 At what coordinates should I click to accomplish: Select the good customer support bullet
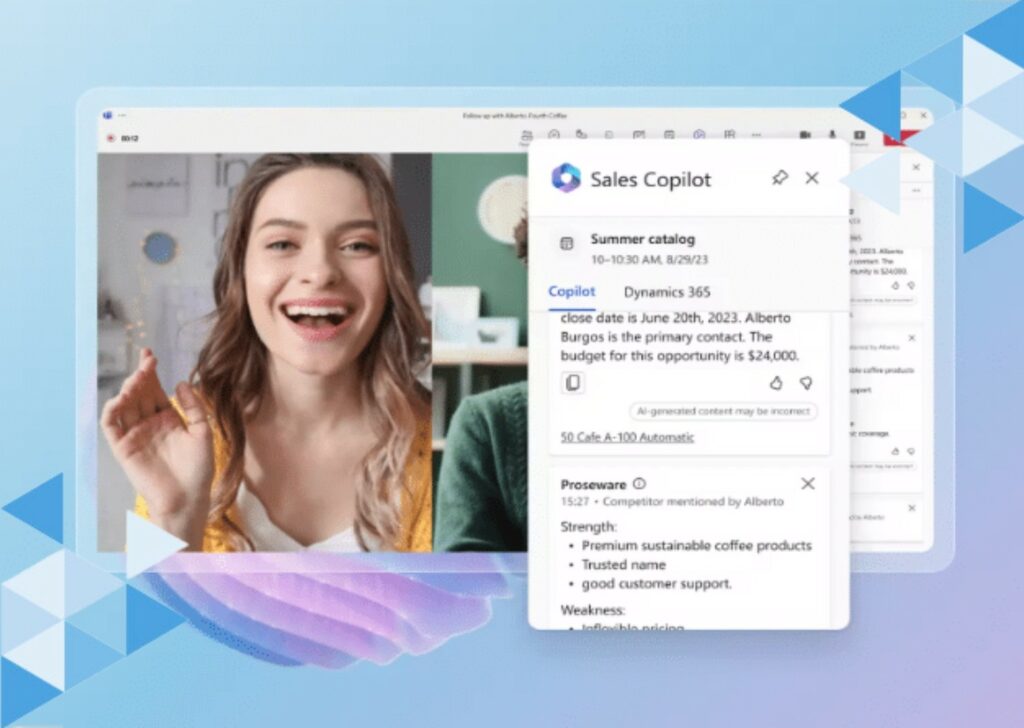pyautogui.click(x=656, y=583)
